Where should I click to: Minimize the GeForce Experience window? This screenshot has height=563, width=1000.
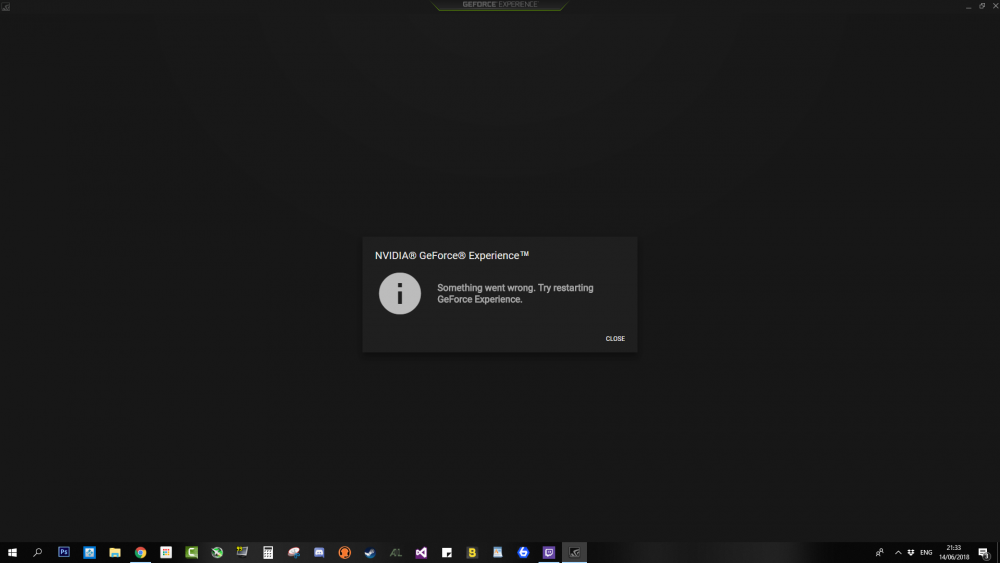point(968,6)
